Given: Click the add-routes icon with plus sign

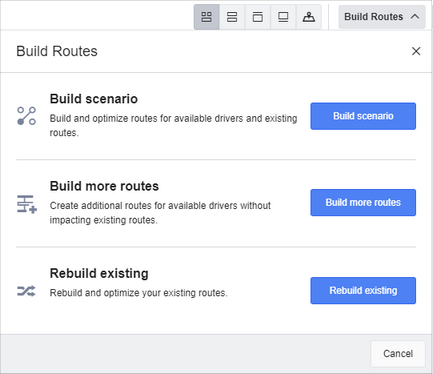Looking at the screenshot, I should [27, 204].
